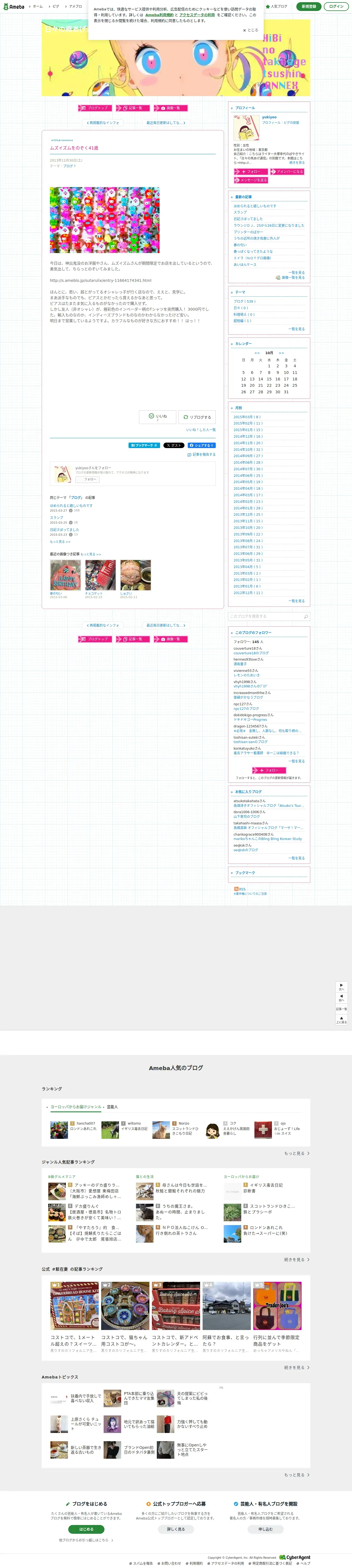Screen dimensions: 352x1568
Task: Open favorite blog atsukotakahataさん
Action: (x=250, y=801)
